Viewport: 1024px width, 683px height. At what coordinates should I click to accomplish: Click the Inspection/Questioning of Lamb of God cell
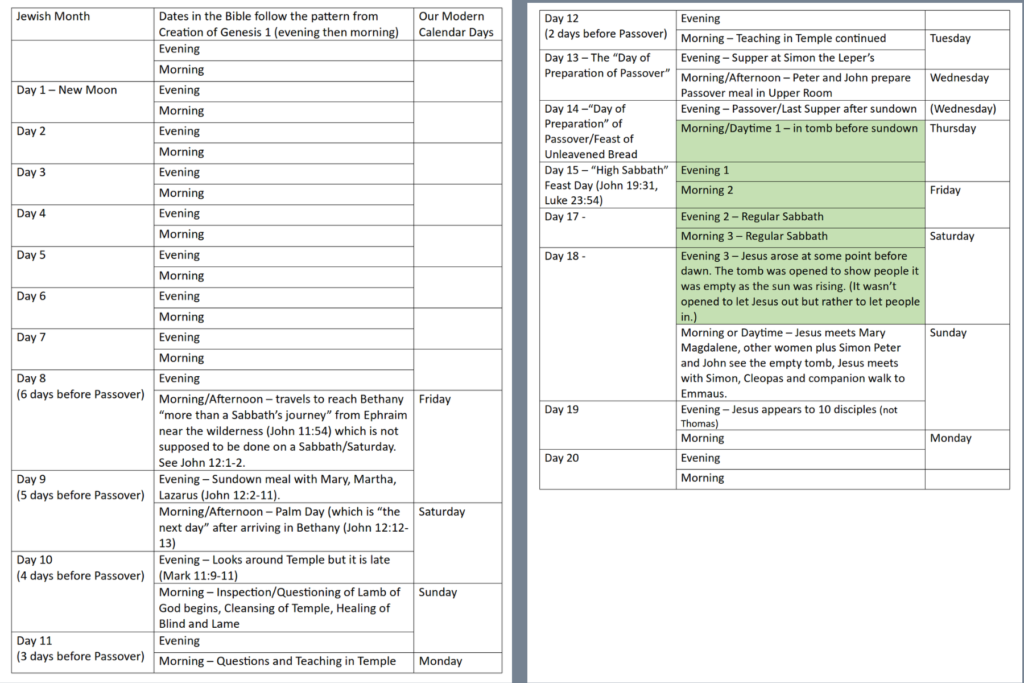(284, 608)
